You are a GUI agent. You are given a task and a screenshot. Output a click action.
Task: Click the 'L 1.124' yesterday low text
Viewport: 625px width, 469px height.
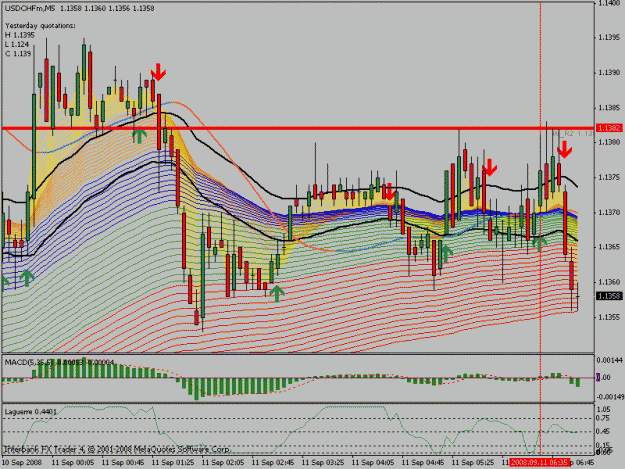[x=17, y=44]
